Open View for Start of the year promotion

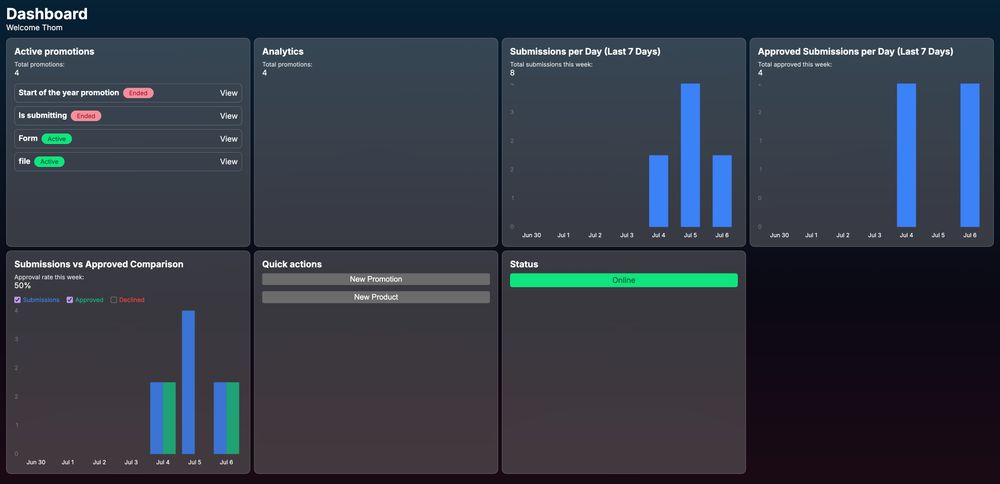click(229, 93)
